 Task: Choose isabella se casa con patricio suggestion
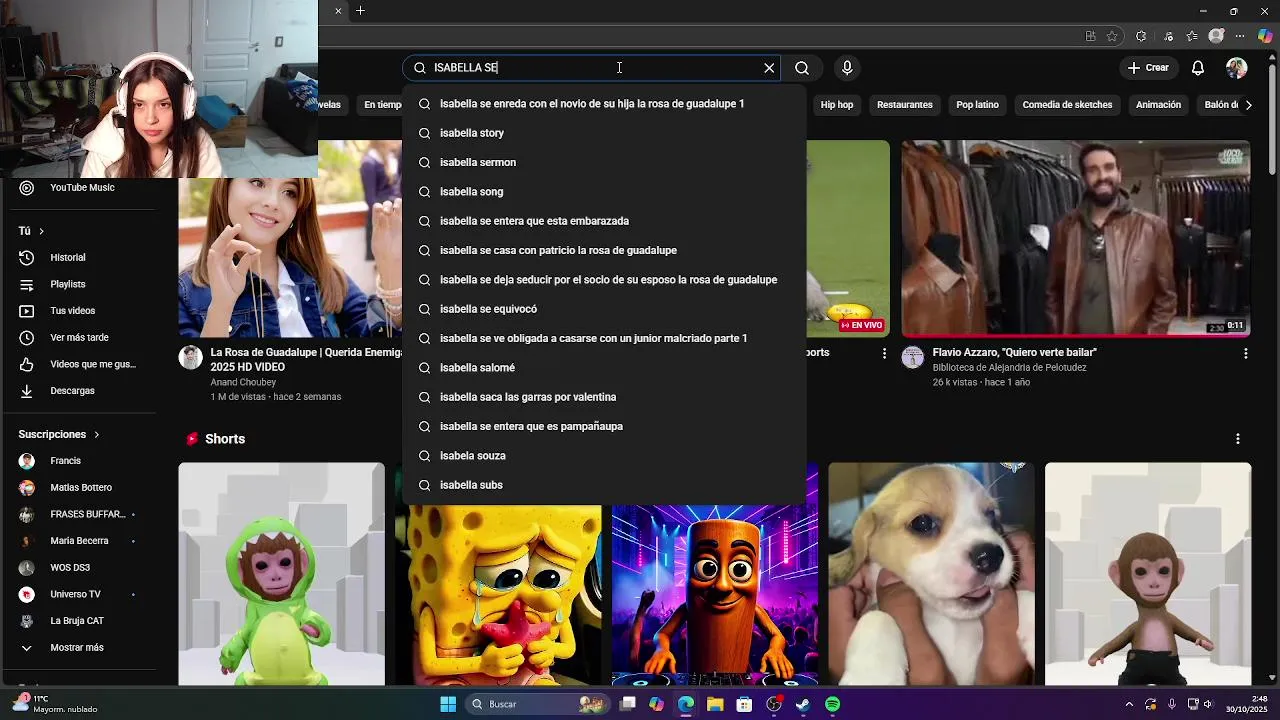604,250
